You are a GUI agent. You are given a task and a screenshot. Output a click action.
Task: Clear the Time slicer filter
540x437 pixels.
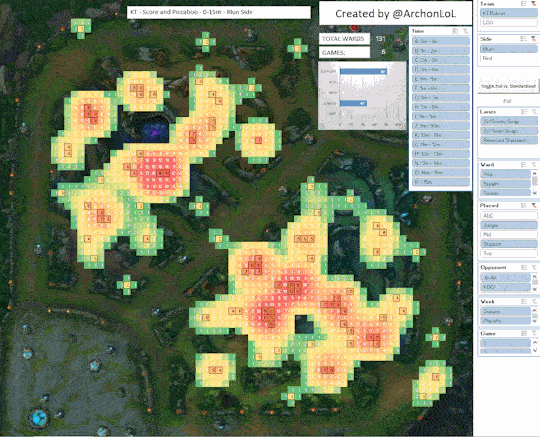466,31
